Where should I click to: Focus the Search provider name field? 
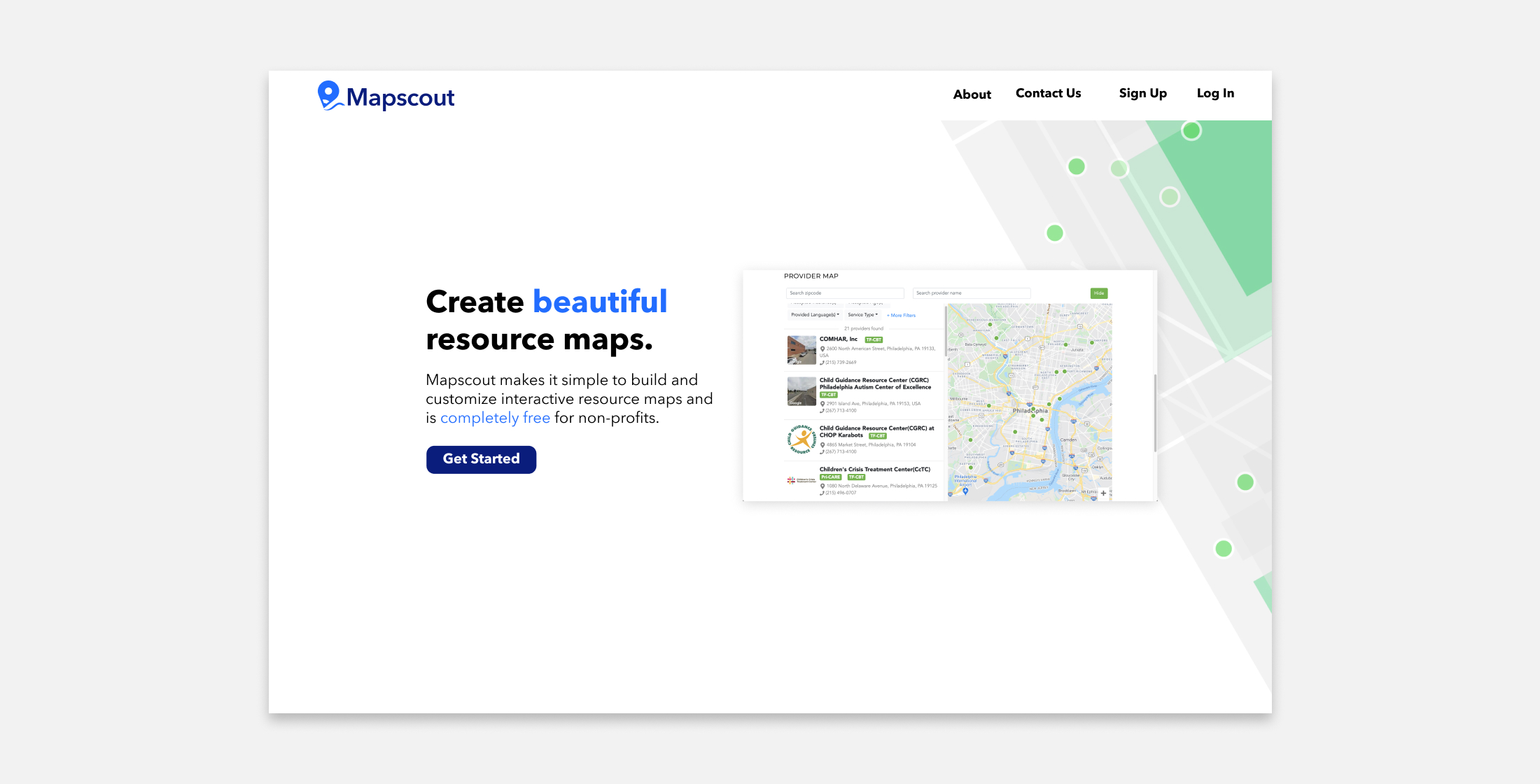point(971,293)
